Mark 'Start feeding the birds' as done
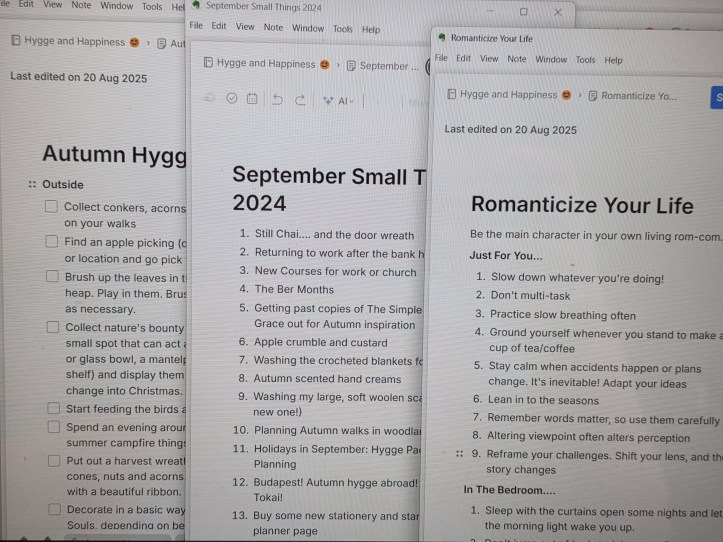723x542 pixels. coord(51,408)
